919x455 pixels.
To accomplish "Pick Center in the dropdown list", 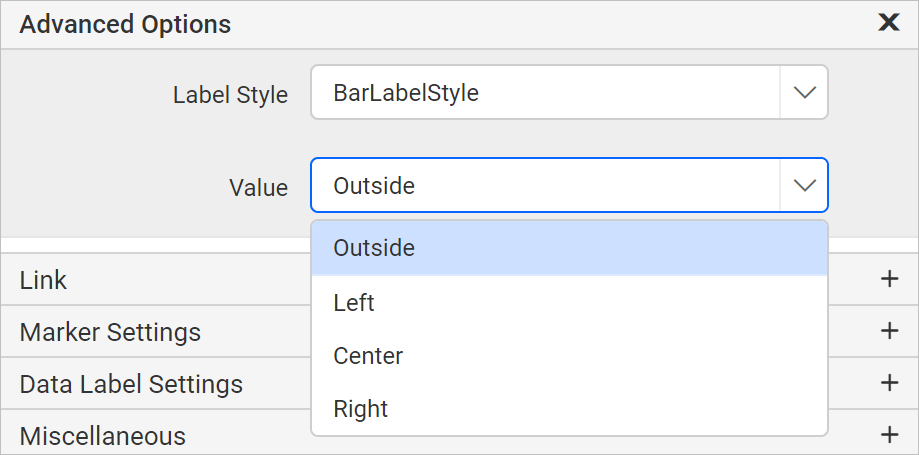I will point(569,356).
